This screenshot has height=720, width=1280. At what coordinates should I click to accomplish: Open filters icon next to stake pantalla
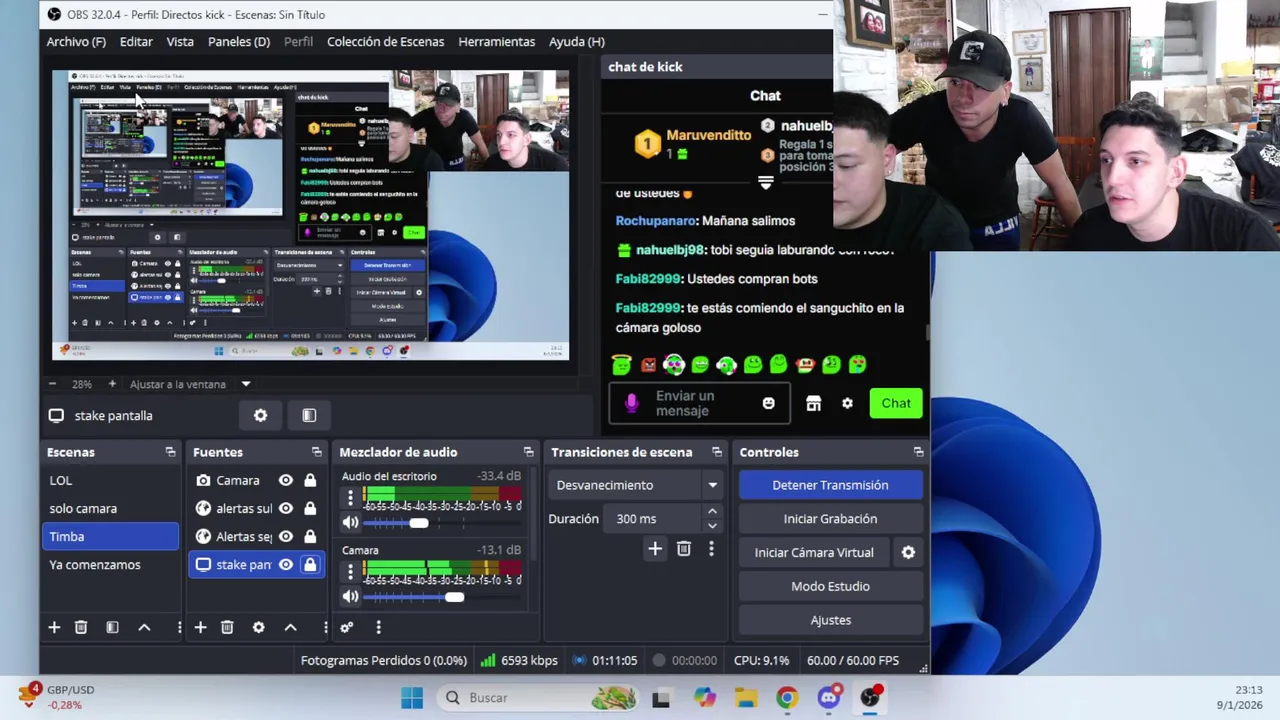pyautogui.click(x=309, y=415)
